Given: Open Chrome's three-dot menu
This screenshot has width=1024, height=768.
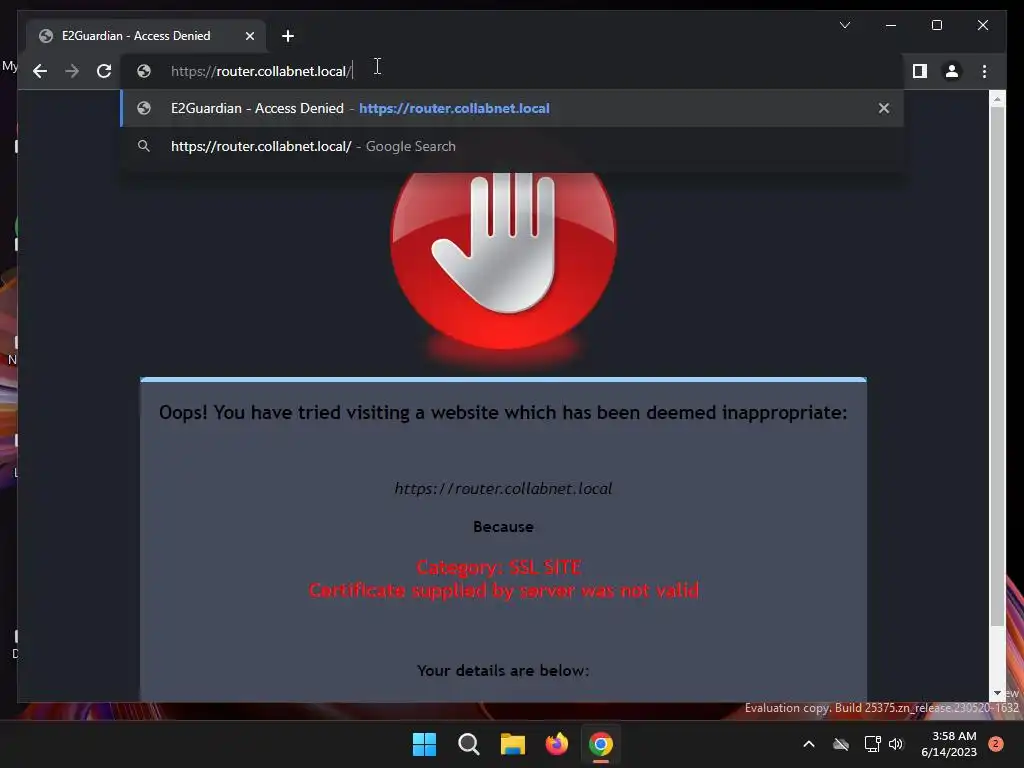Looking at the screenshot, I should click(x=984, y=71).
